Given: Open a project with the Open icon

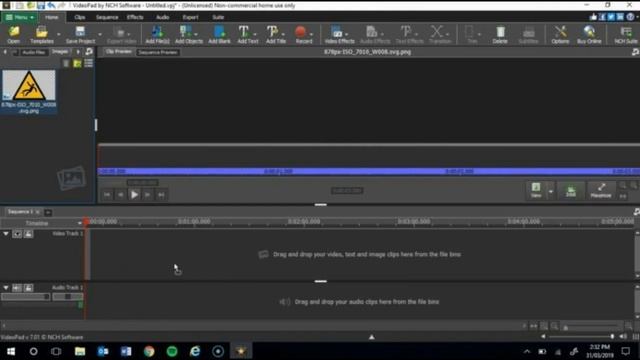Looking at the screenshot, I should point(13,34).
